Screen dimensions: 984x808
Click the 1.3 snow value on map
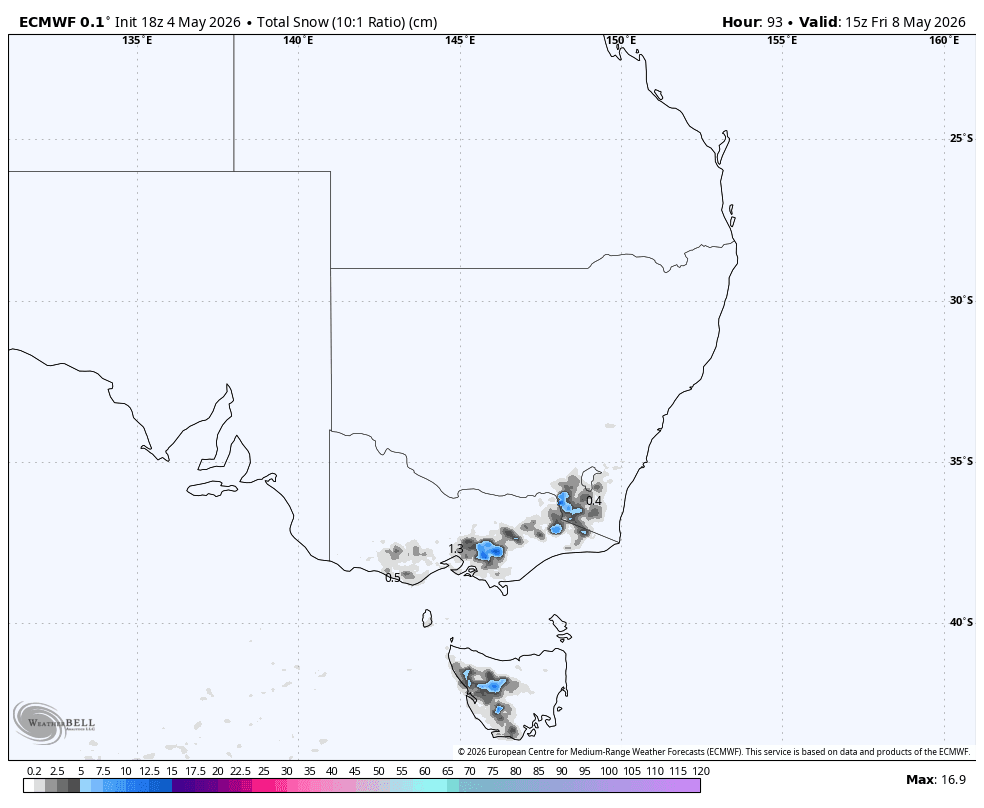(456, 549)
